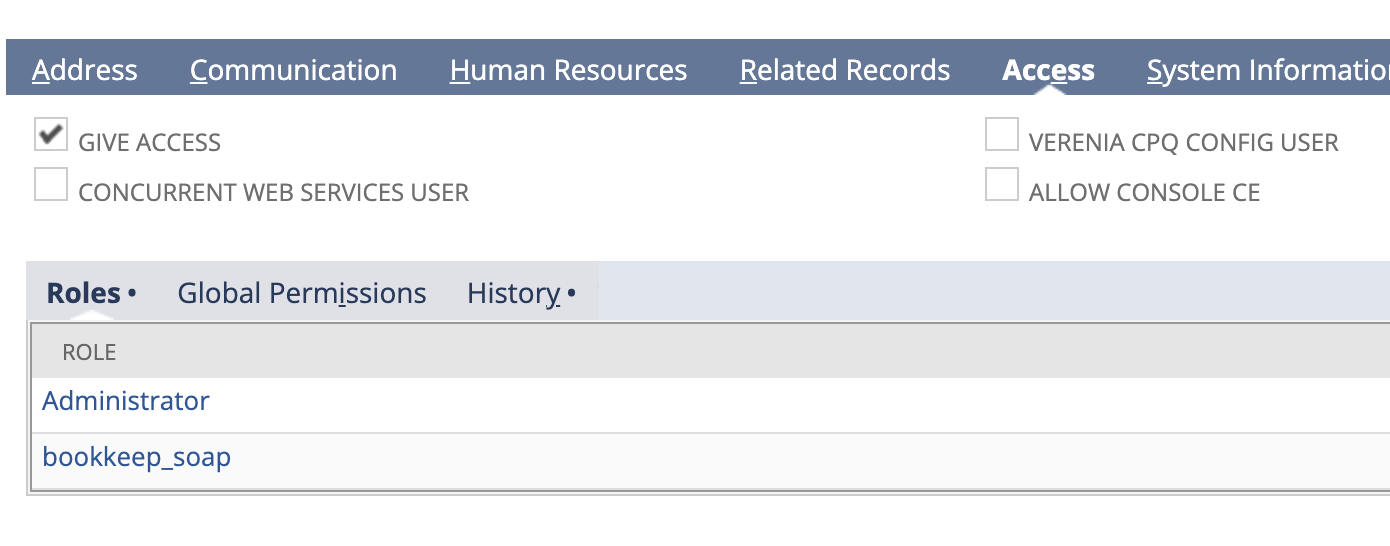The width and height of the screenshot is (1390, 546).
Task: Tick the Verenia CPQ Config User checkbox
Action: pos(1001,135)
